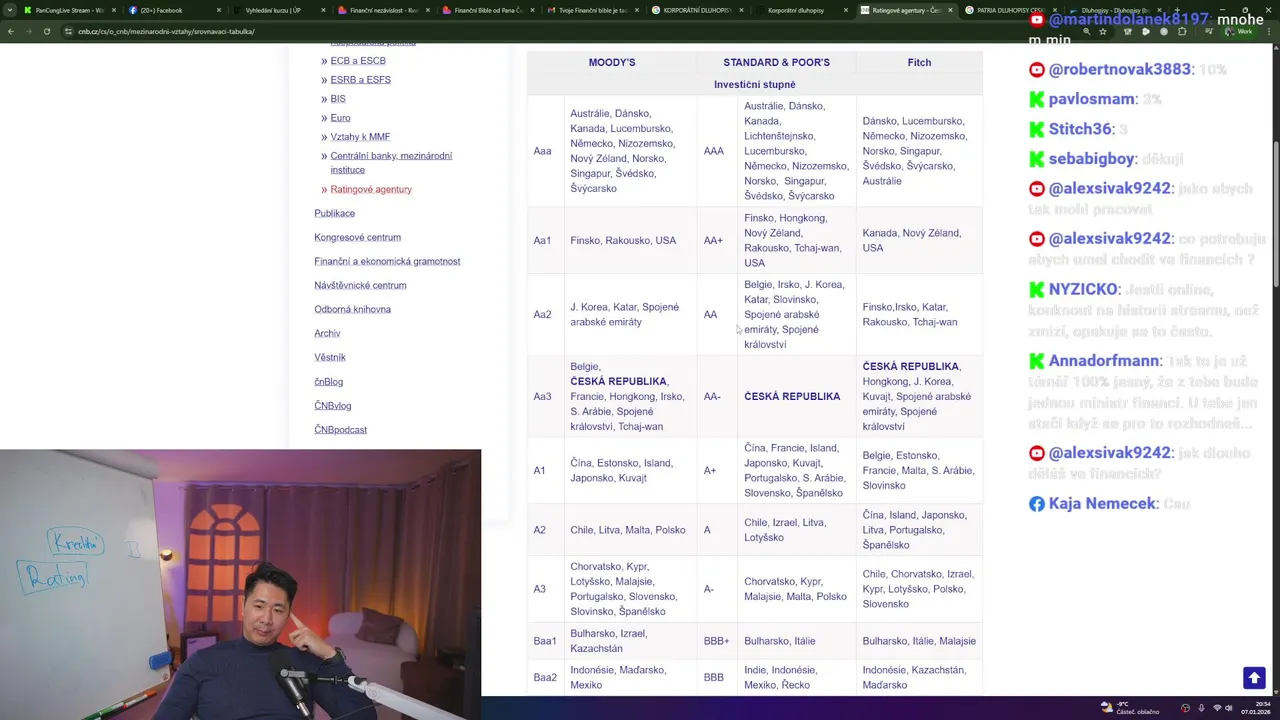Viewport: 1280px width, 720px height.
Task: Click the Baa1 rating cell
Action: 545,641
